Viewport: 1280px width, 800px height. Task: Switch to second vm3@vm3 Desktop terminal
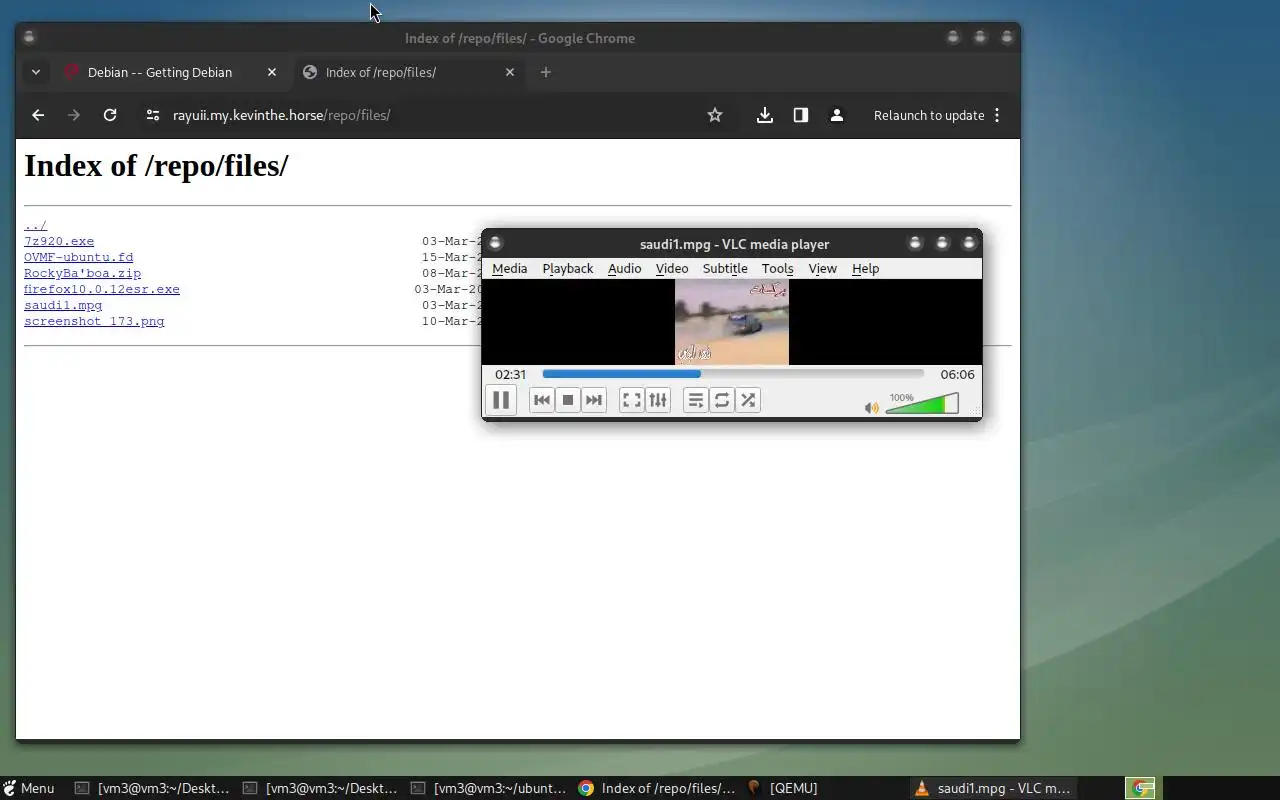tap(321, 788)
